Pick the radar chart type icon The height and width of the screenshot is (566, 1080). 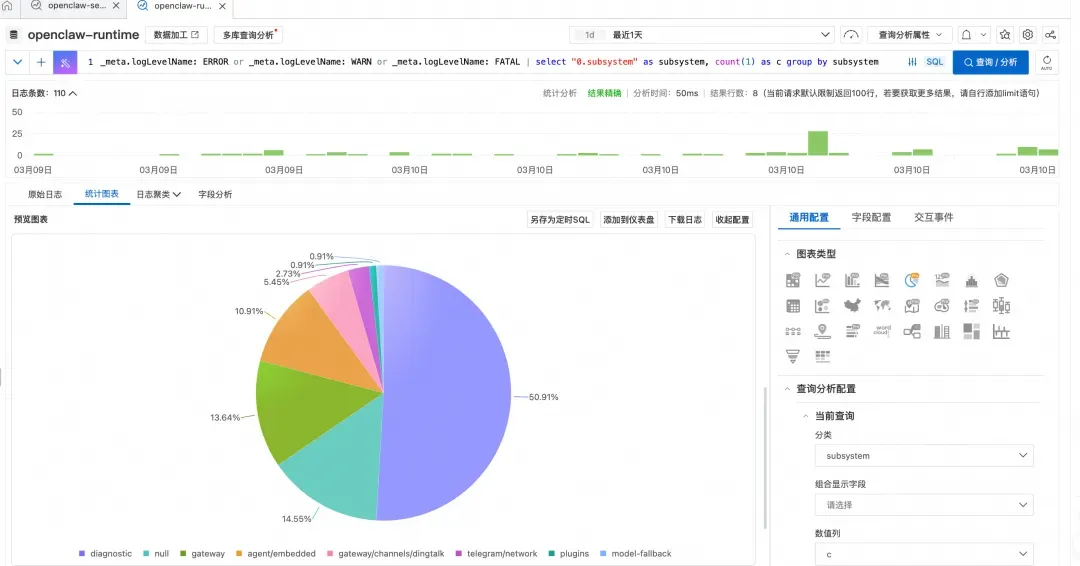1001,280
